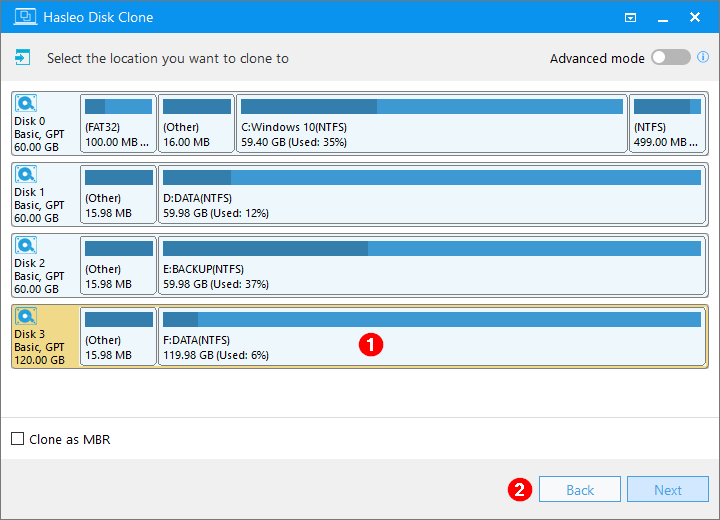720x520 pixels.
Task: Click the Disk 0 drive icon
Action: click(x=26, y=103)
